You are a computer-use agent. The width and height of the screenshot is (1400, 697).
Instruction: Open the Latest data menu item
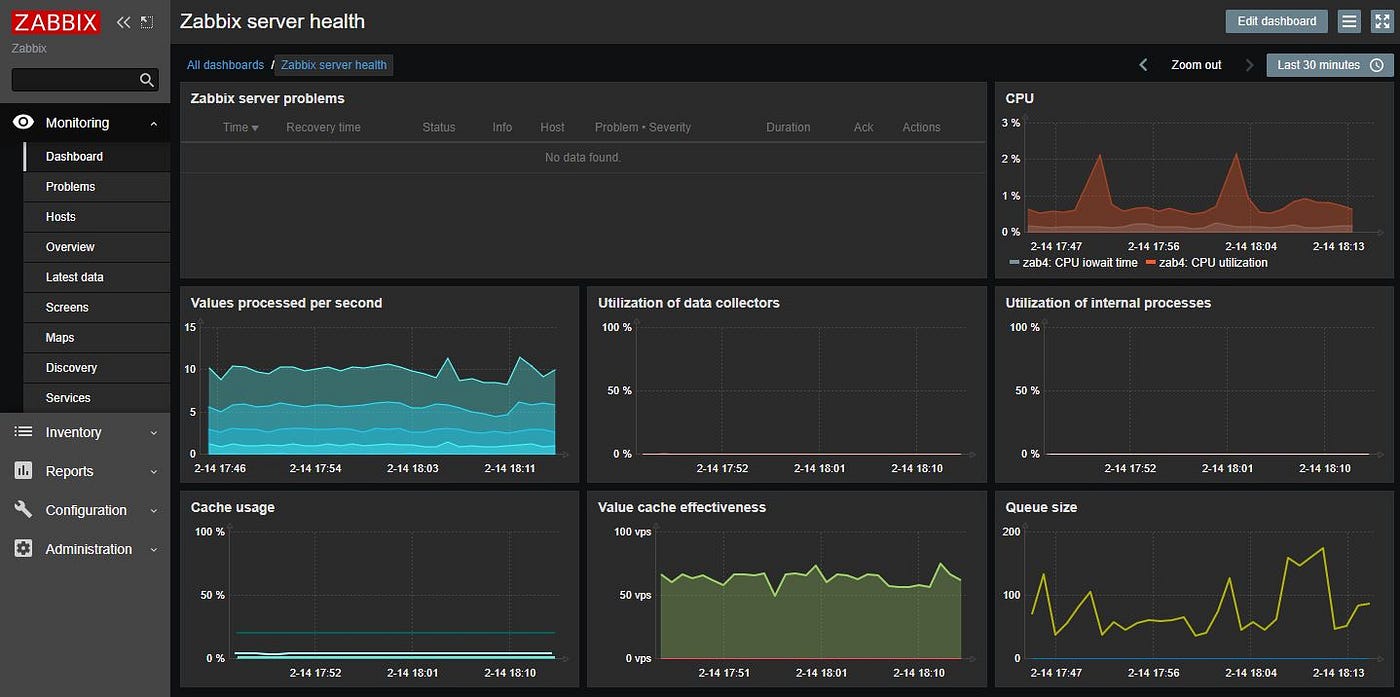[x=97, y=277]
